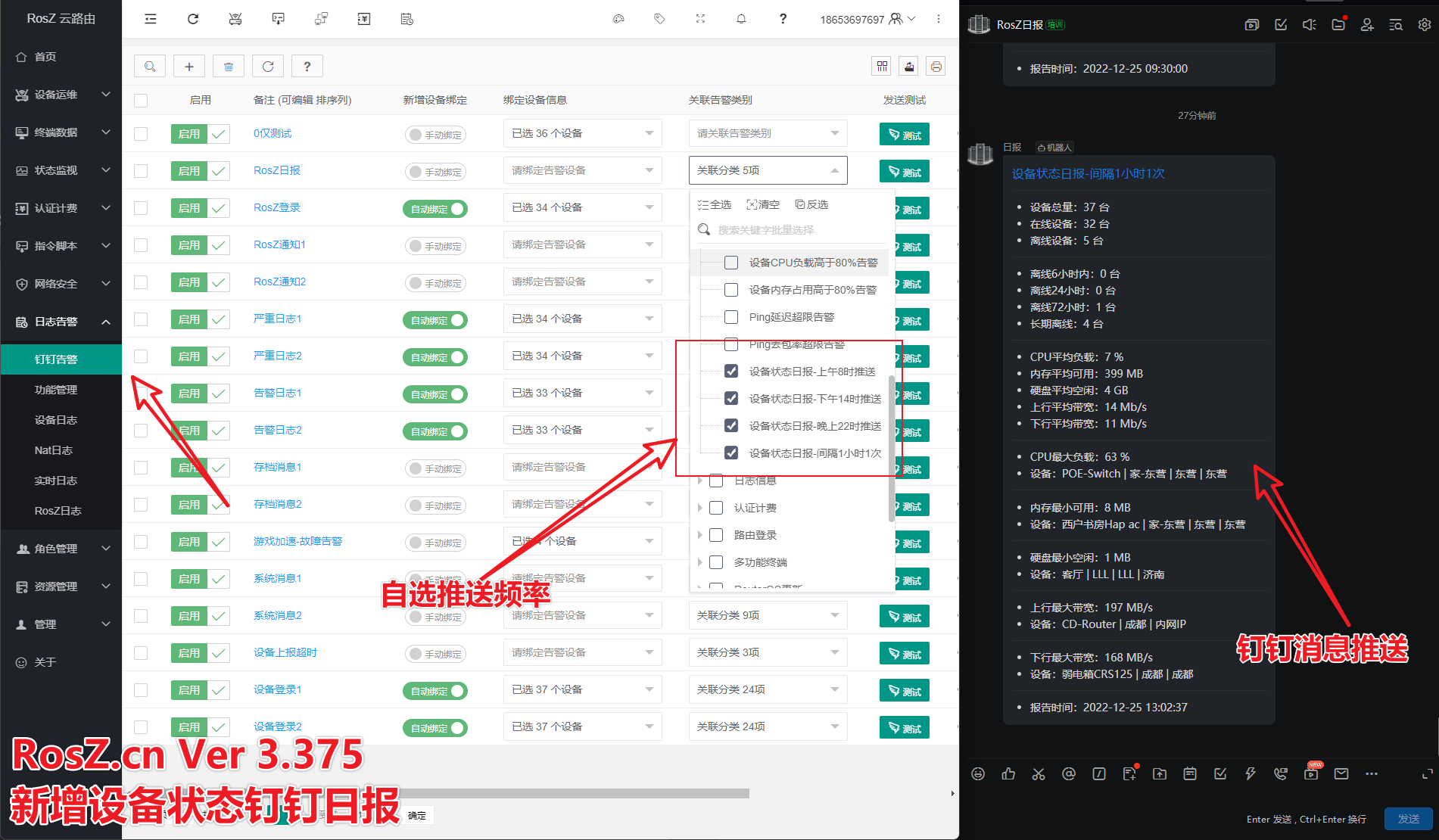
Task: Open DingTalk conversation settings gear
Action: 1426,24
